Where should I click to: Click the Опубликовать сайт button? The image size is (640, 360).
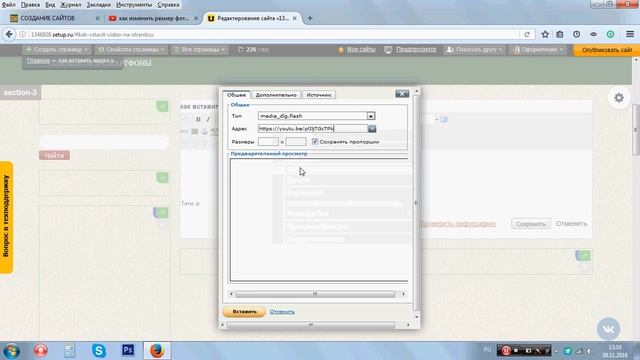(x=607, y=50)
